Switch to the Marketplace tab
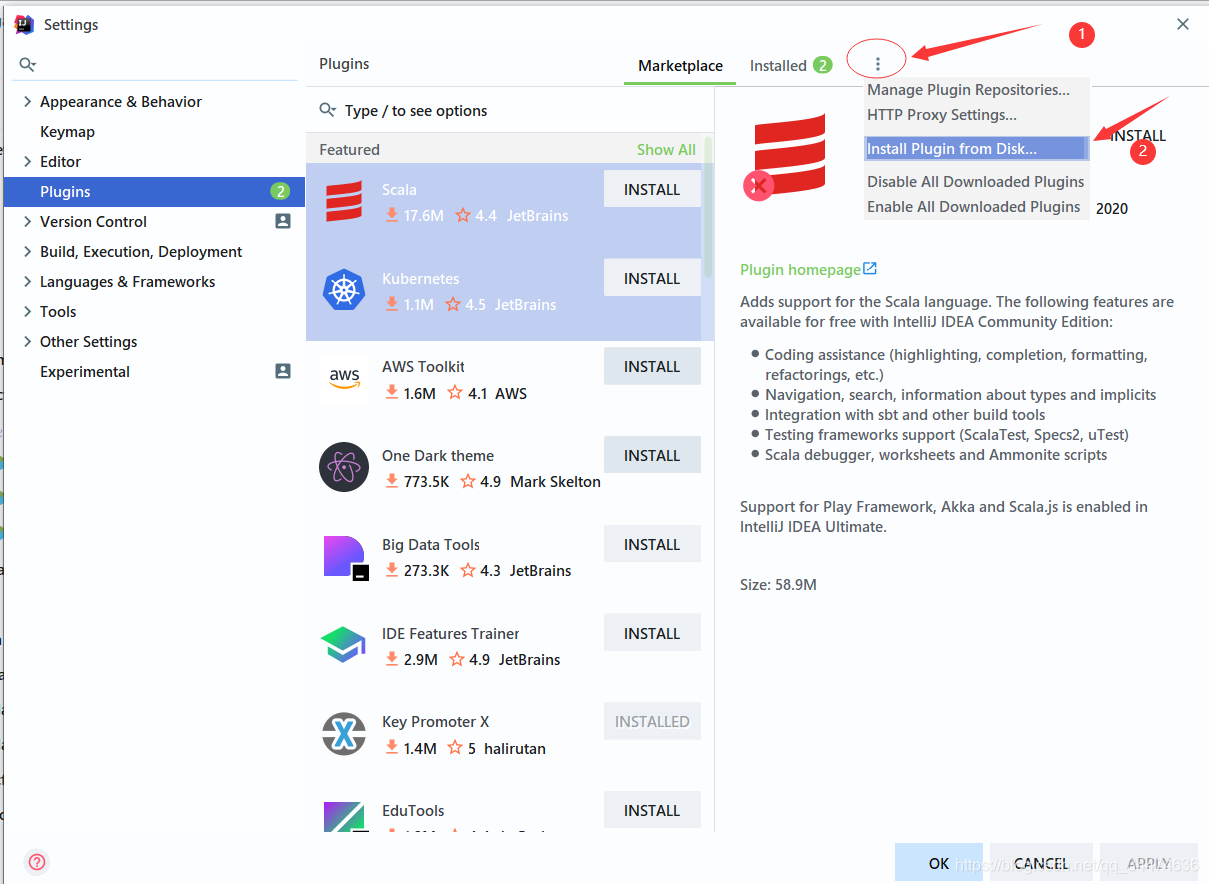Viewport: 1209px width, 884px height. point(680,65)
